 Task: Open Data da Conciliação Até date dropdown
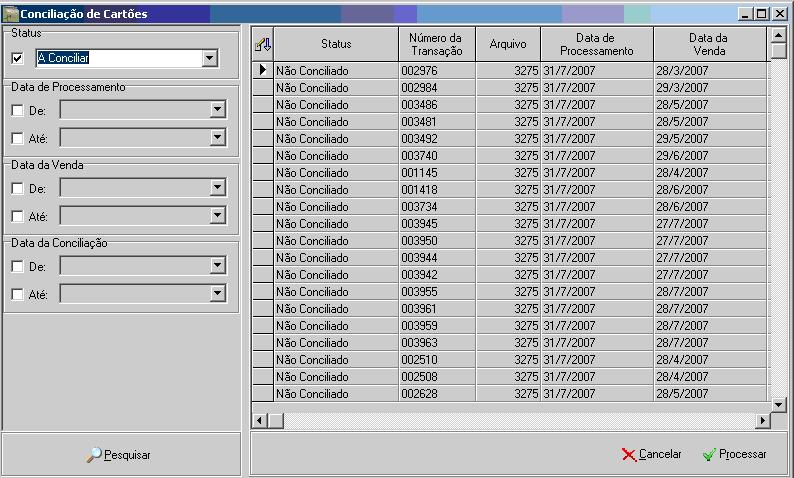coord(218,293)
